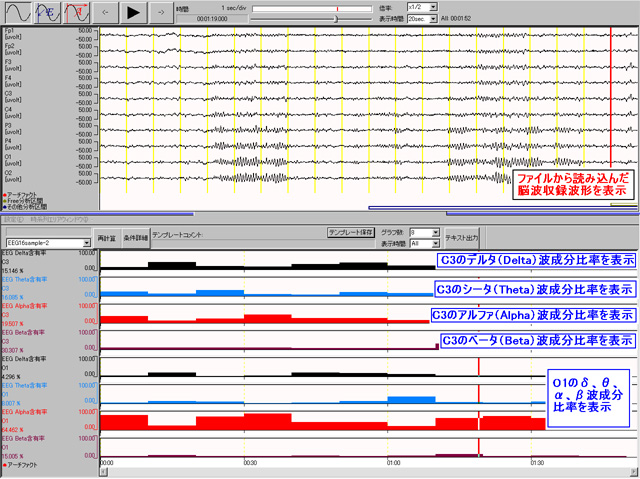The image size is (640, 479).
Task: Select the waveform icon marked with E
Action: coord(47,12)
